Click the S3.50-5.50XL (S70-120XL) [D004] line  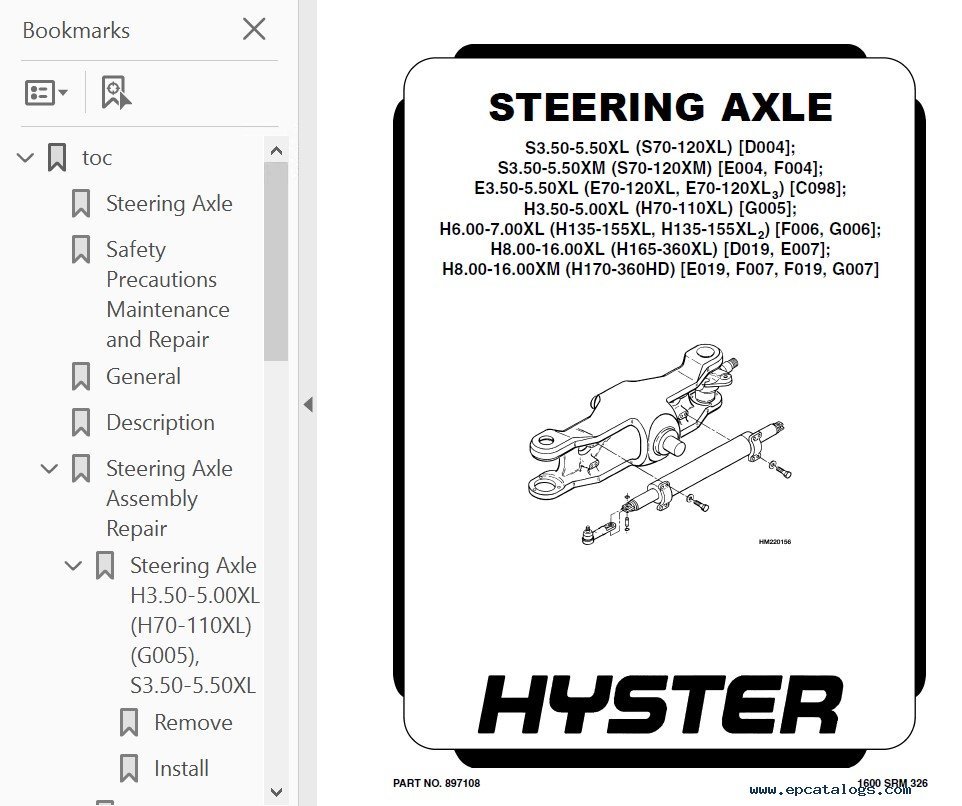click(x=660, y=147)
